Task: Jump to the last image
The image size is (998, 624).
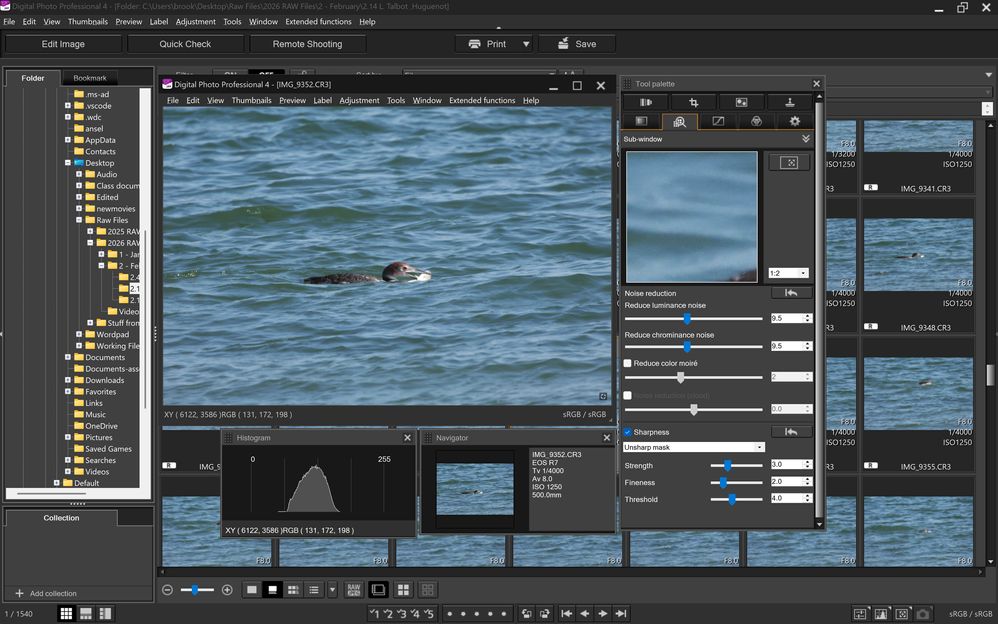Action: click(x=621, y=614)
